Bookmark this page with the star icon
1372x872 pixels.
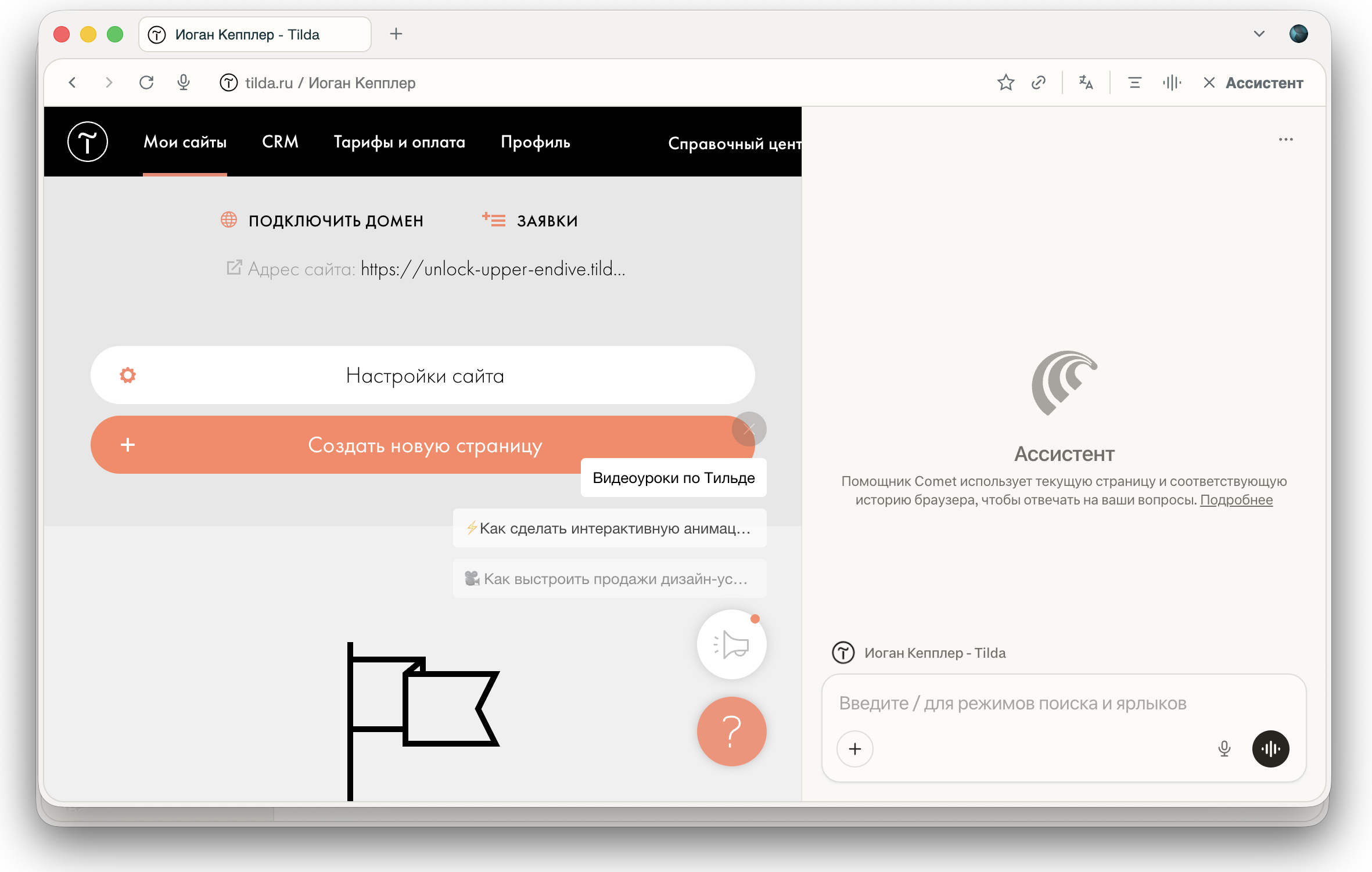point(1005,83)
